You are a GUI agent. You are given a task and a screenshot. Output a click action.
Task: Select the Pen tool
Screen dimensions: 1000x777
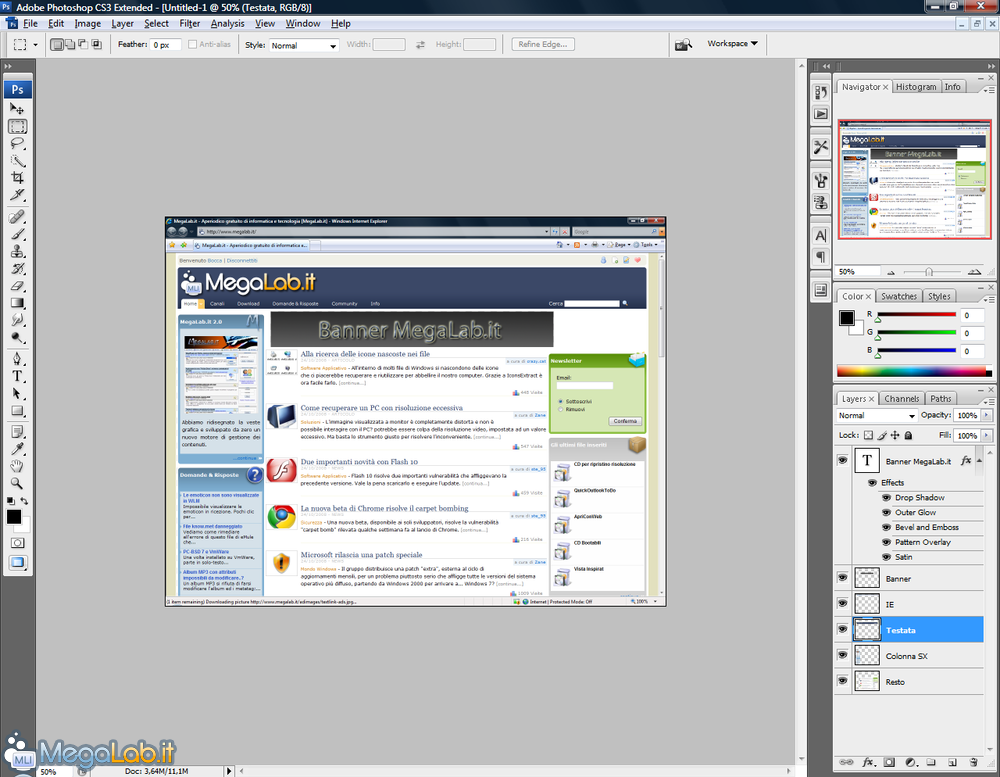(17, 359)
